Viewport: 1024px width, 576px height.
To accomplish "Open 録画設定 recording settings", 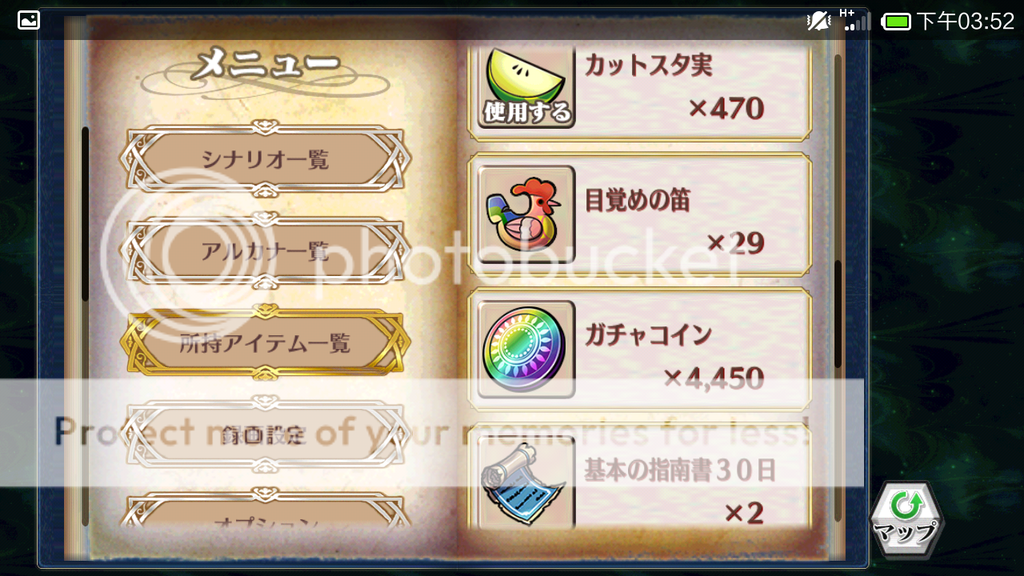I will 265,434.
